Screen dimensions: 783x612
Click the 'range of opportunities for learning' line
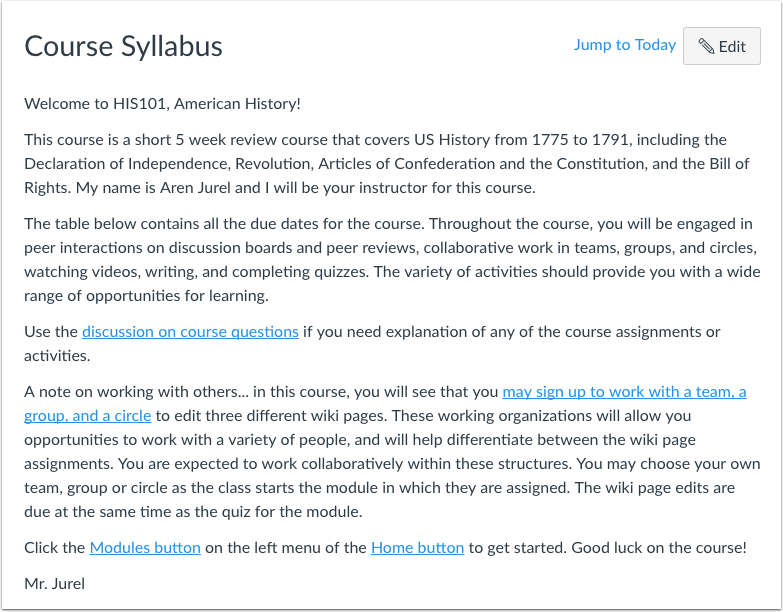pyautogui.click(x=146, y=296)
